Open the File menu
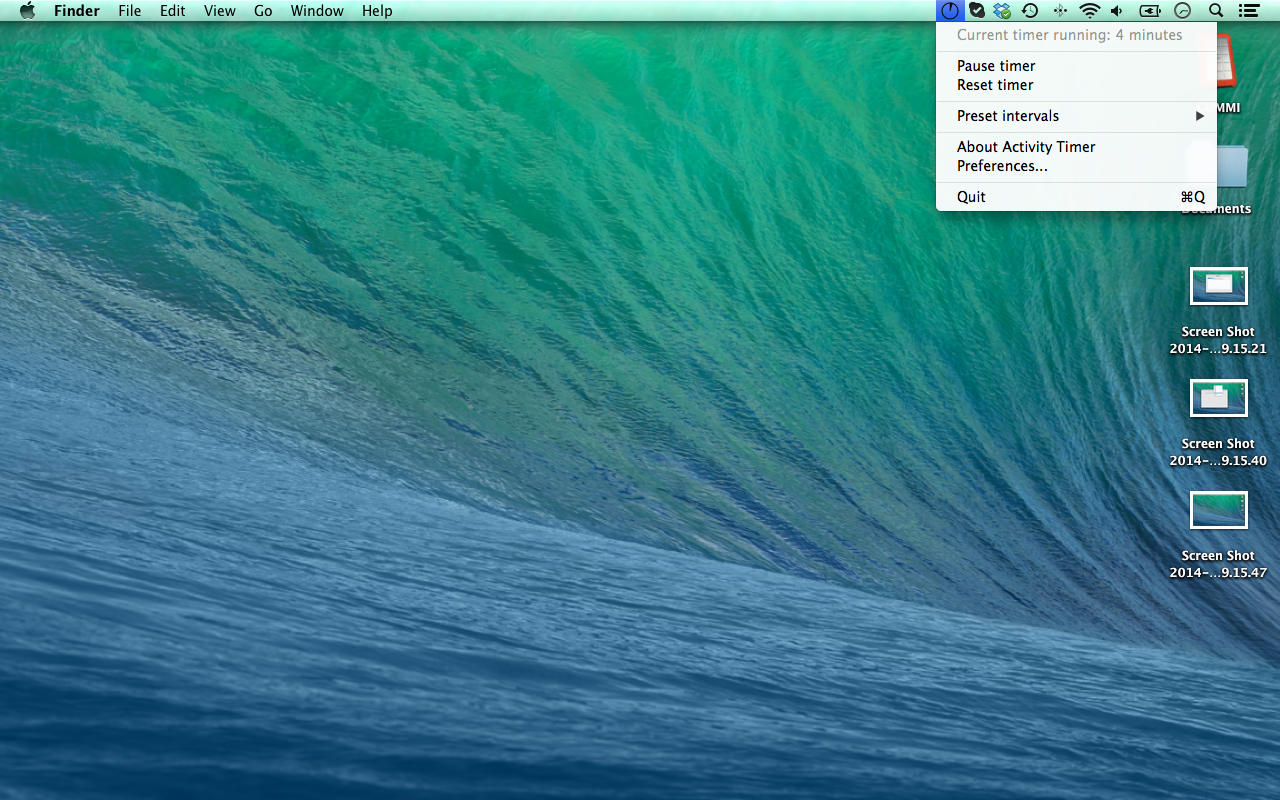Viewport: 1280px width, 800px height. tap(130, 11)
